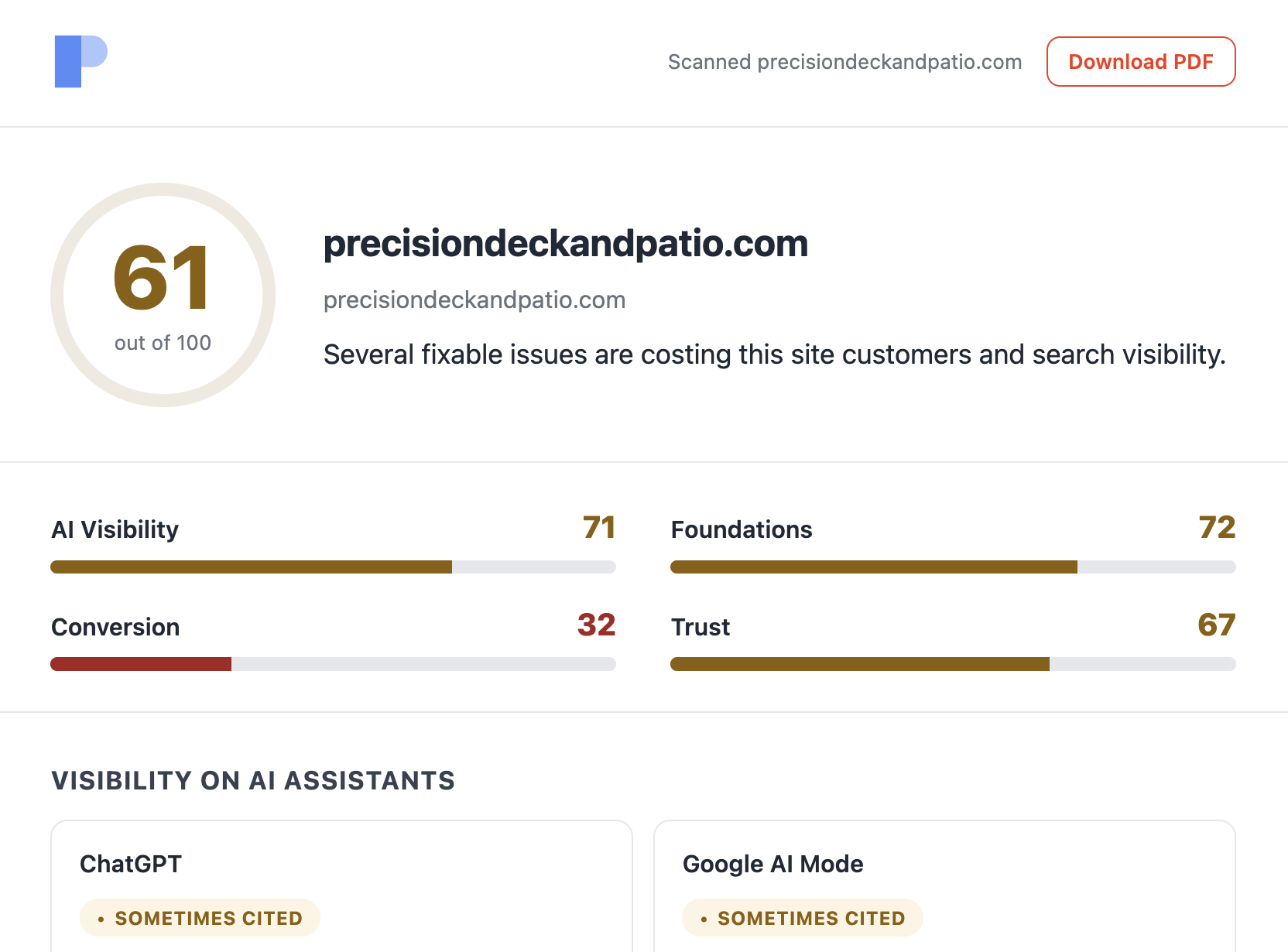Select the AI Visibility label
This screenshot has width=1288, height=952.
coord(115,529)
